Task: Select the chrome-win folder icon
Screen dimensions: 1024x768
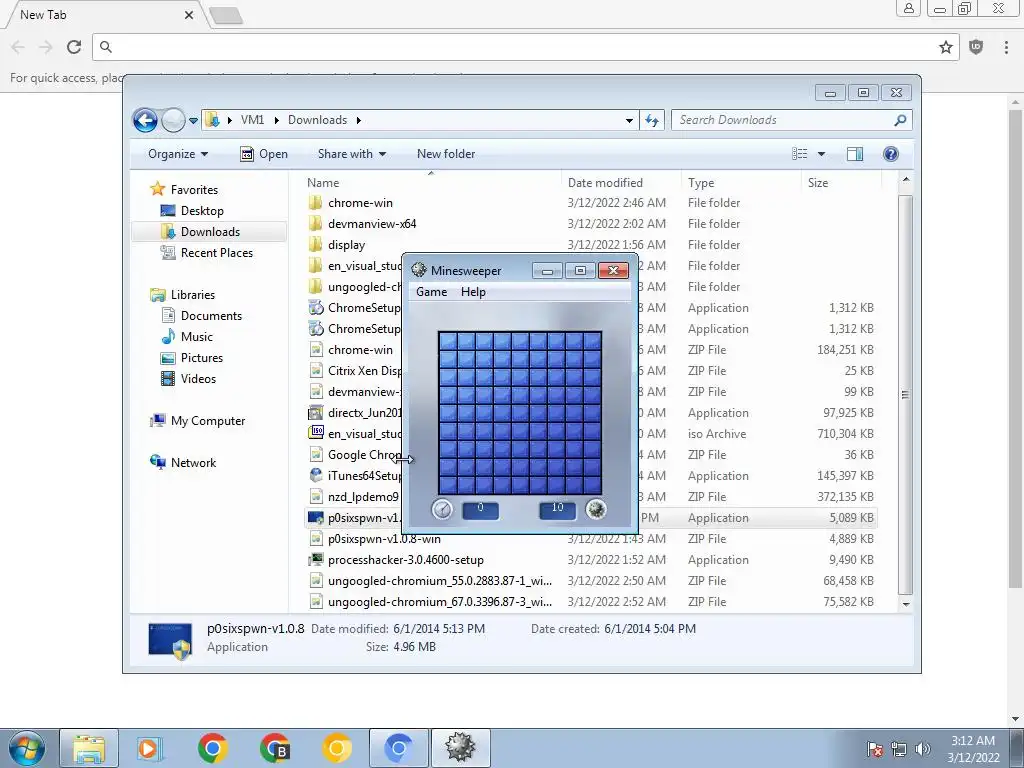Action: click(315, 203)
